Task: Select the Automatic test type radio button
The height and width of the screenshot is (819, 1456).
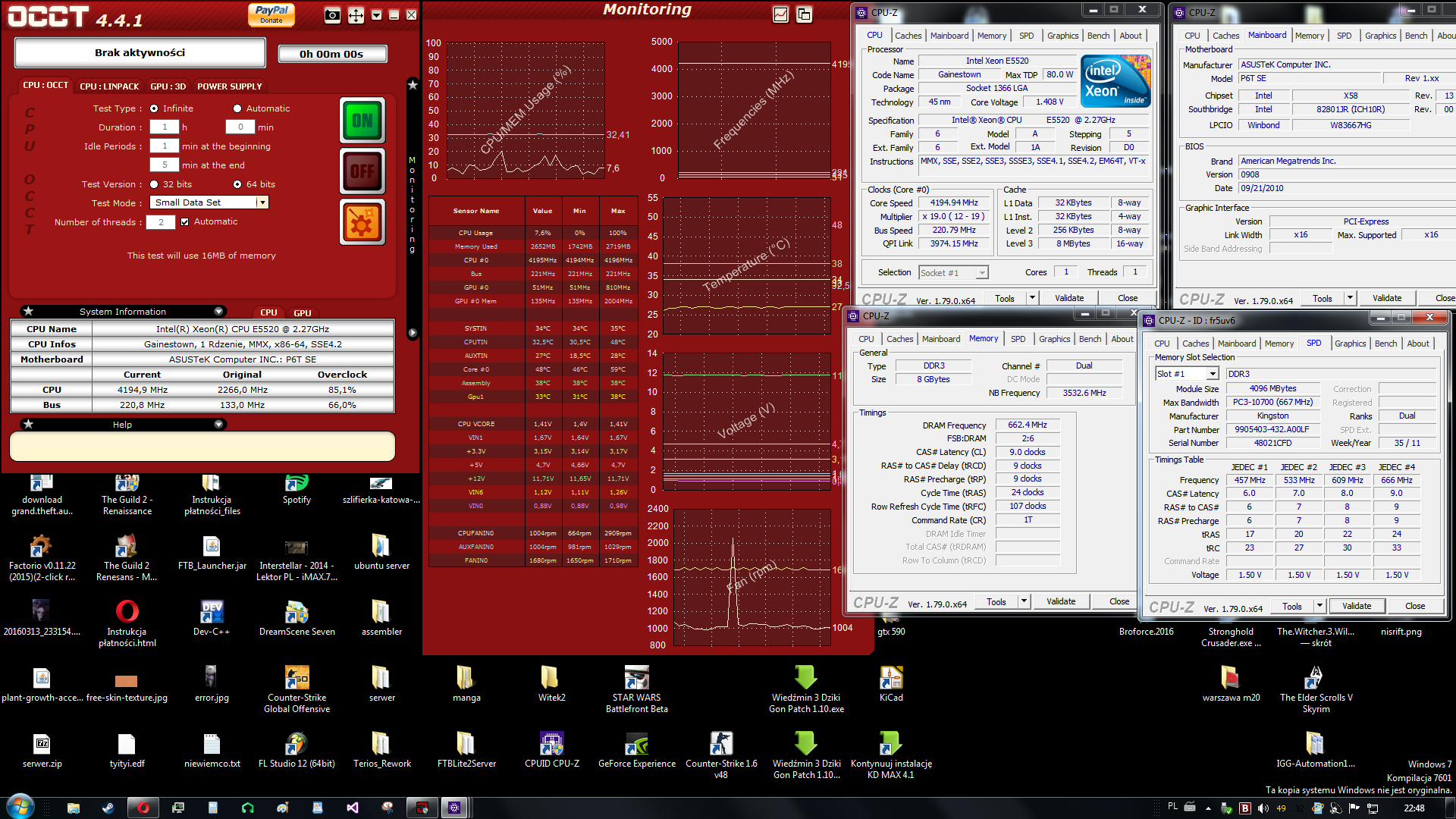Action: tap(237, 108)
